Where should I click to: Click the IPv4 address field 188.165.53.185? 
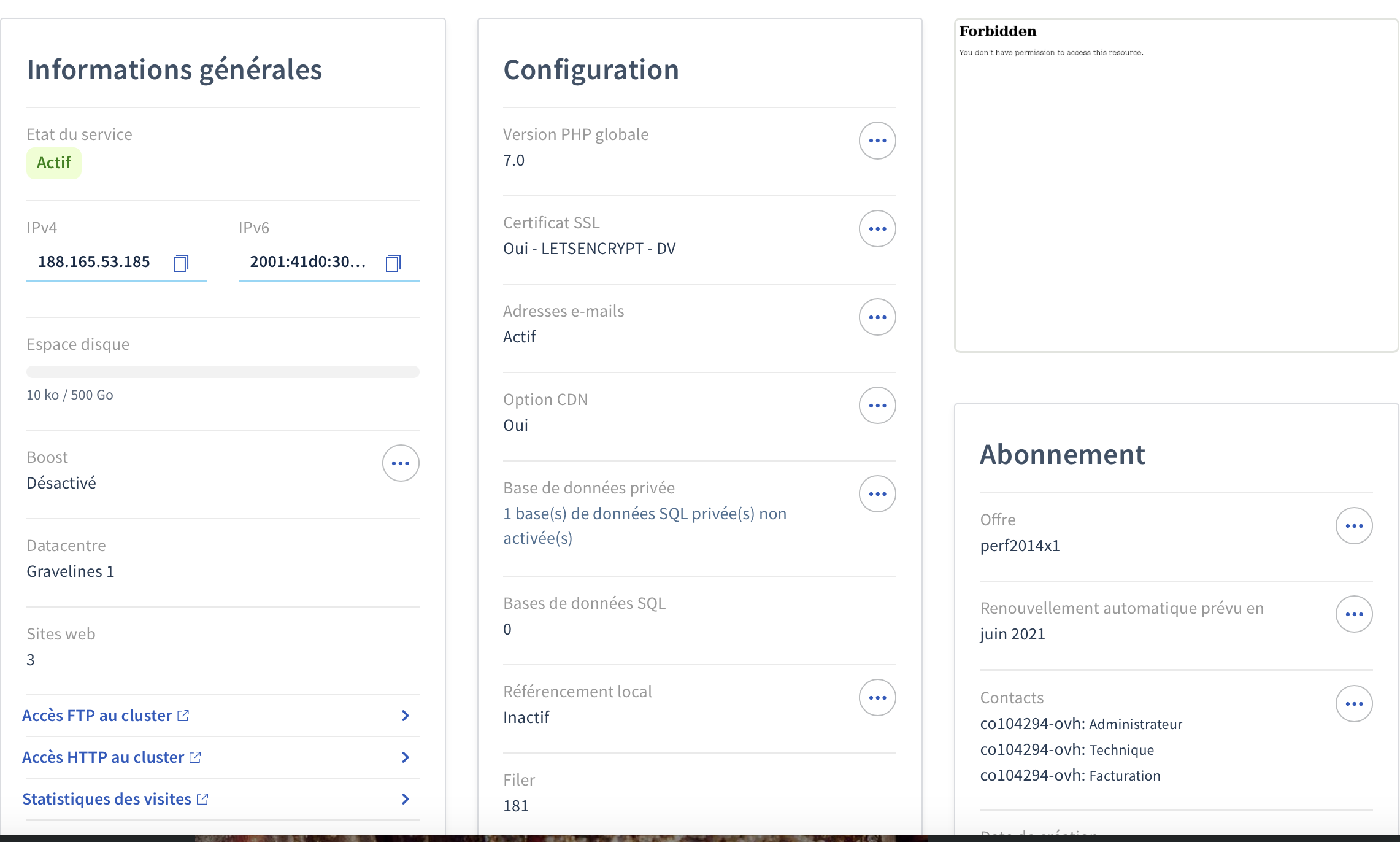tap(94, 262)
